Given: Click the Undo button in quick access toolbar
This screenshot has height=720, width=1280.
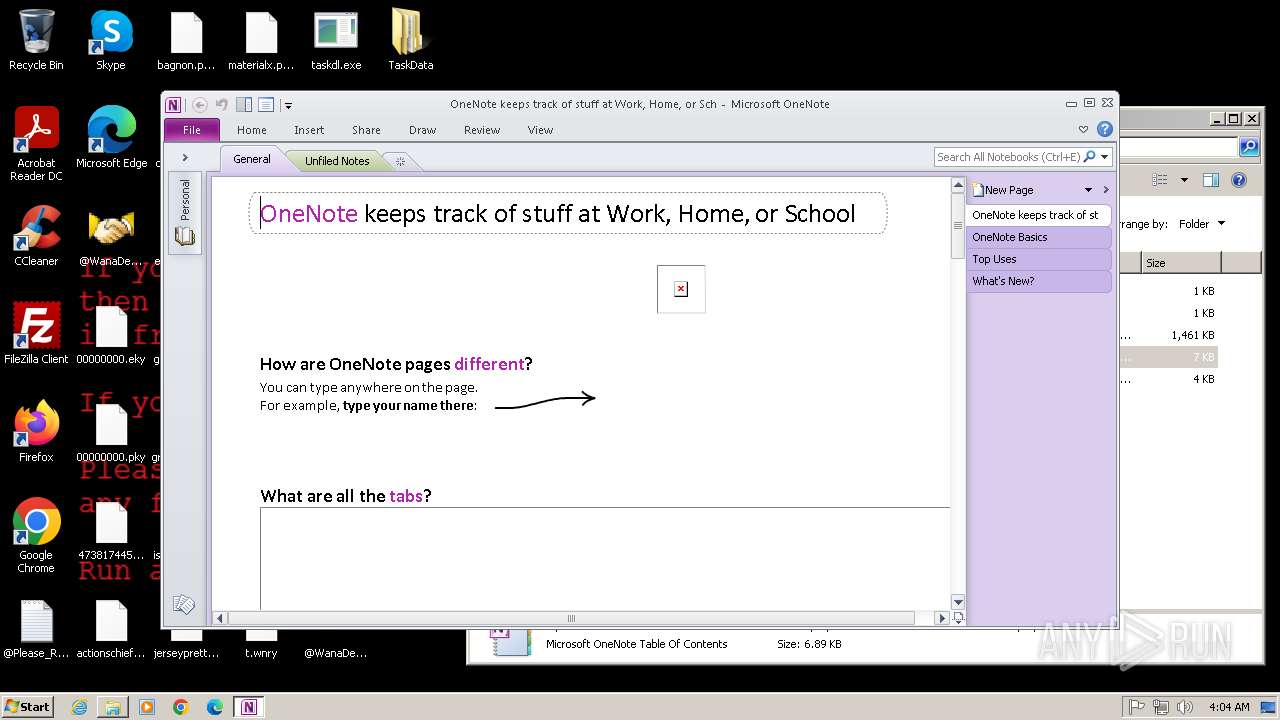Looking at the screenshot, I should [222, 104].
